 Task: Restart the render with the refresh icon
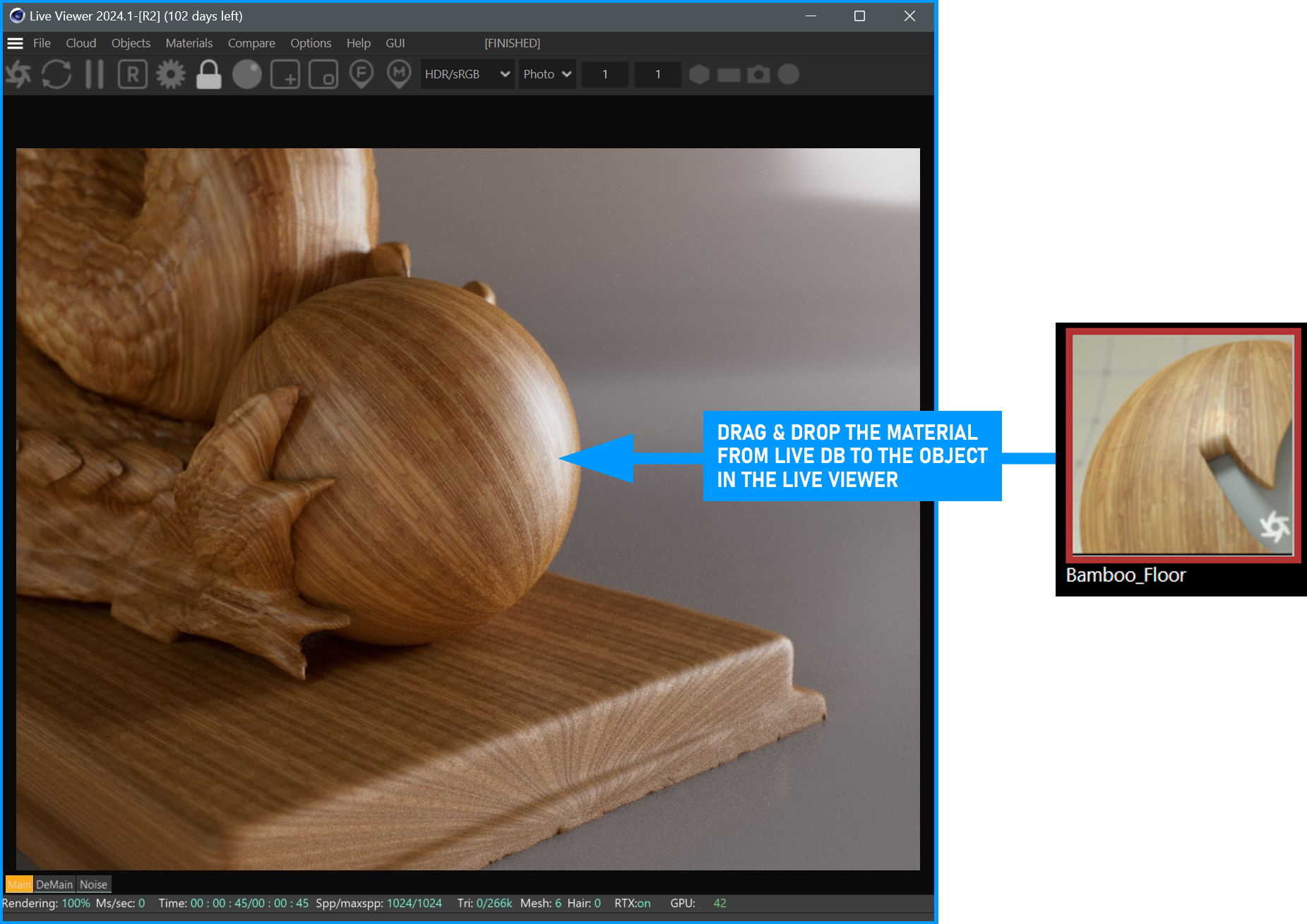tap(56, 74)
